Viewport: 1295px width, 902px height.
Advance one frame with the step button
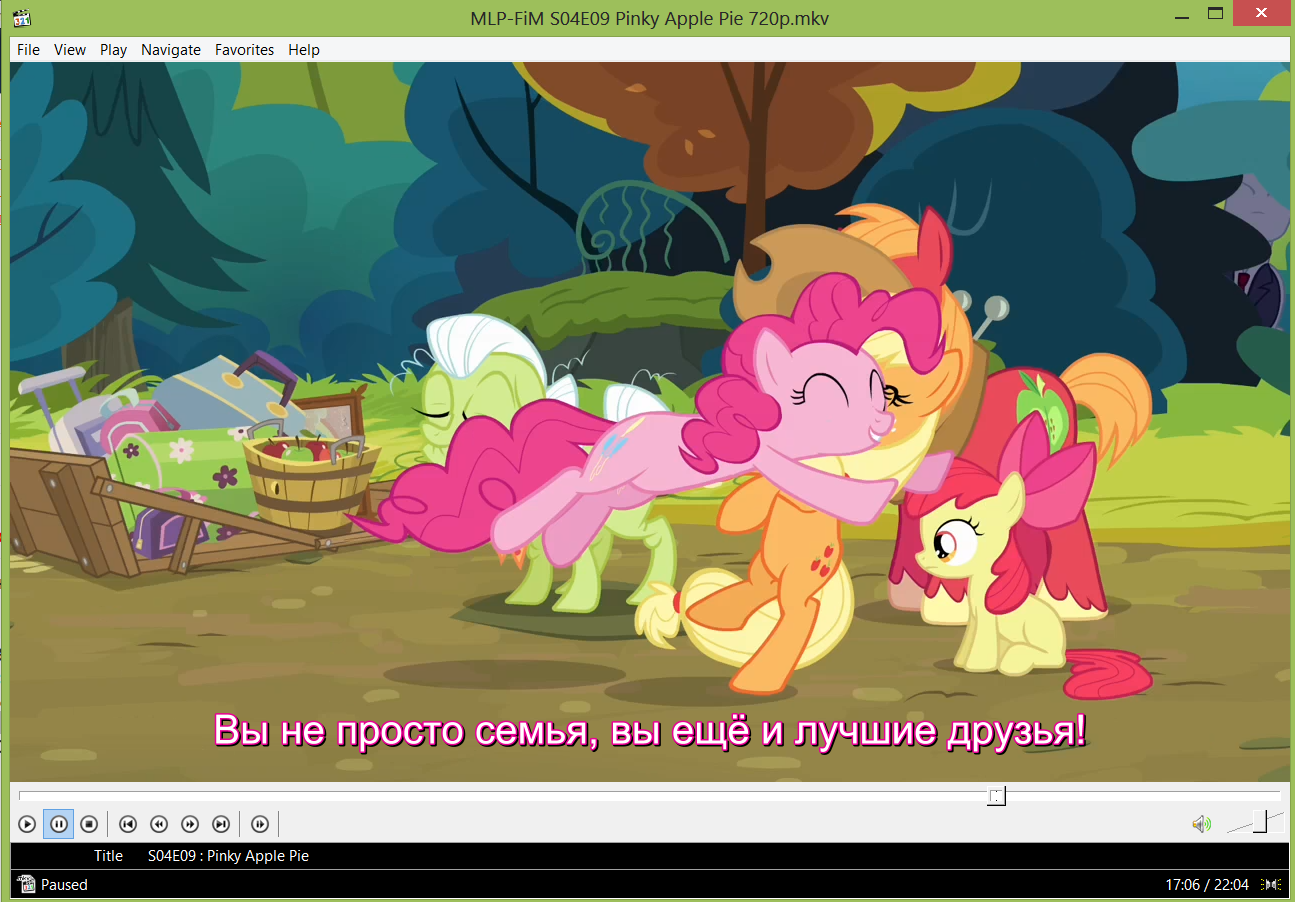260,824
